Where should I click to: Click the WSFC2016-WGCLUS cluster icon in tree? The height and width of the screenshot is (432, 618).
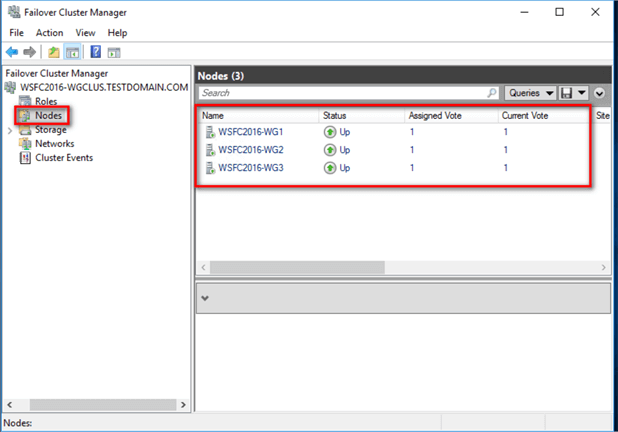pos(11,87)
